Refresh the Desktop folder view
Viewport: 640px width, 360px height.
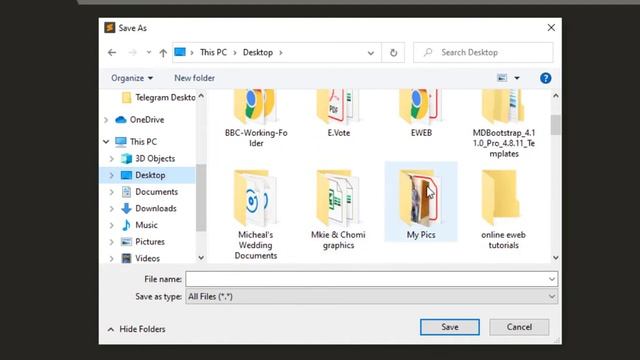pyautogui.click(x=393, y=53)
